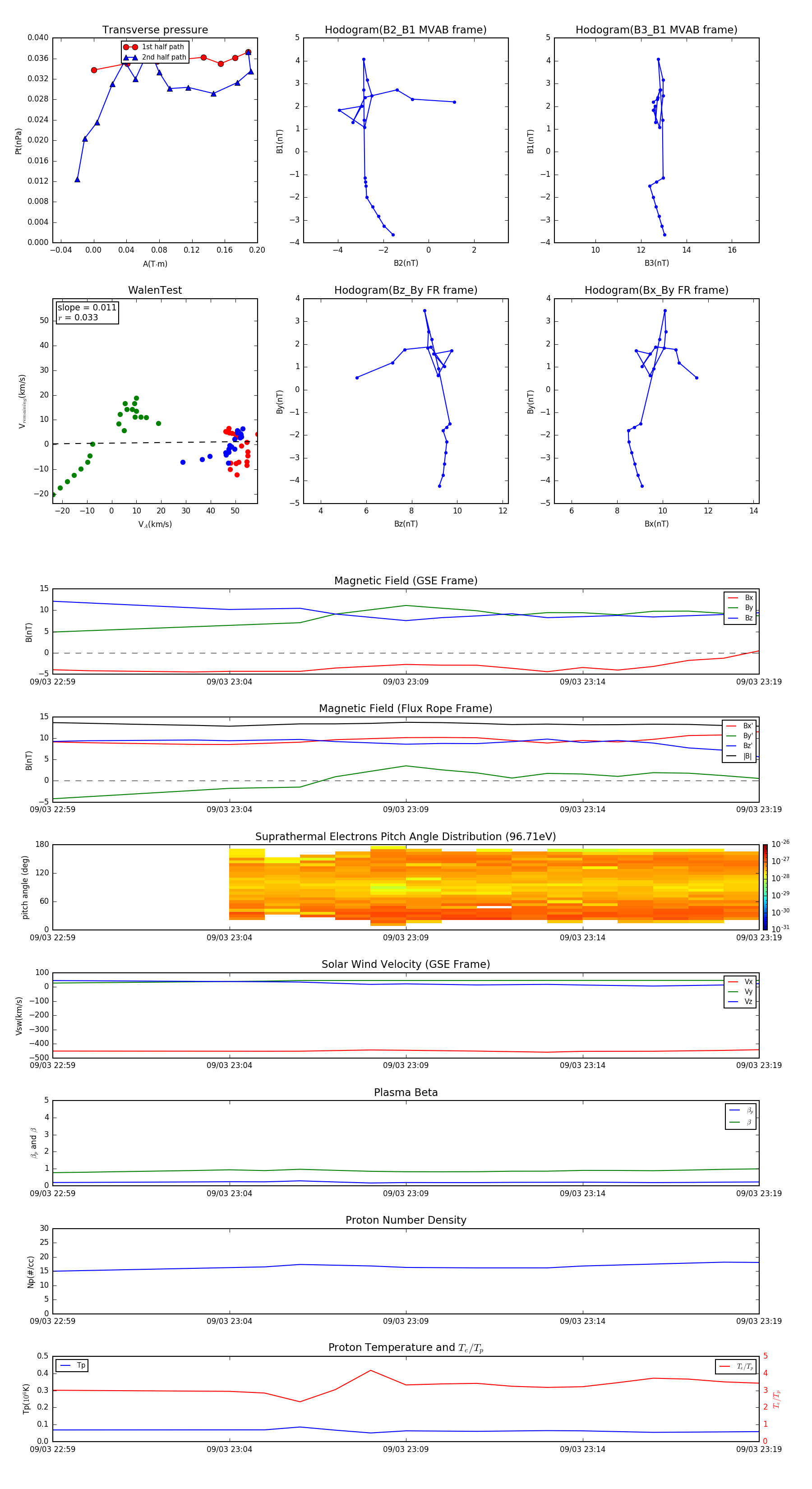Click the 'Np(#/cc)' y-axis label
The width and height of the screenshot is (812, 1489).
31,1272
